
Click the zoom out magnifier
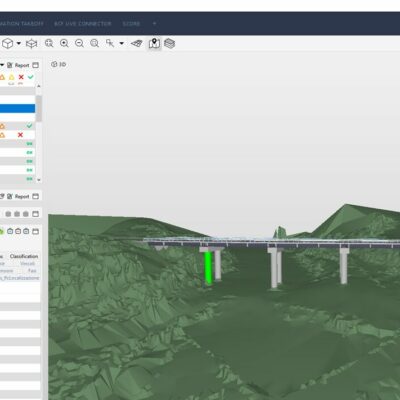click(x=79, y=43)
